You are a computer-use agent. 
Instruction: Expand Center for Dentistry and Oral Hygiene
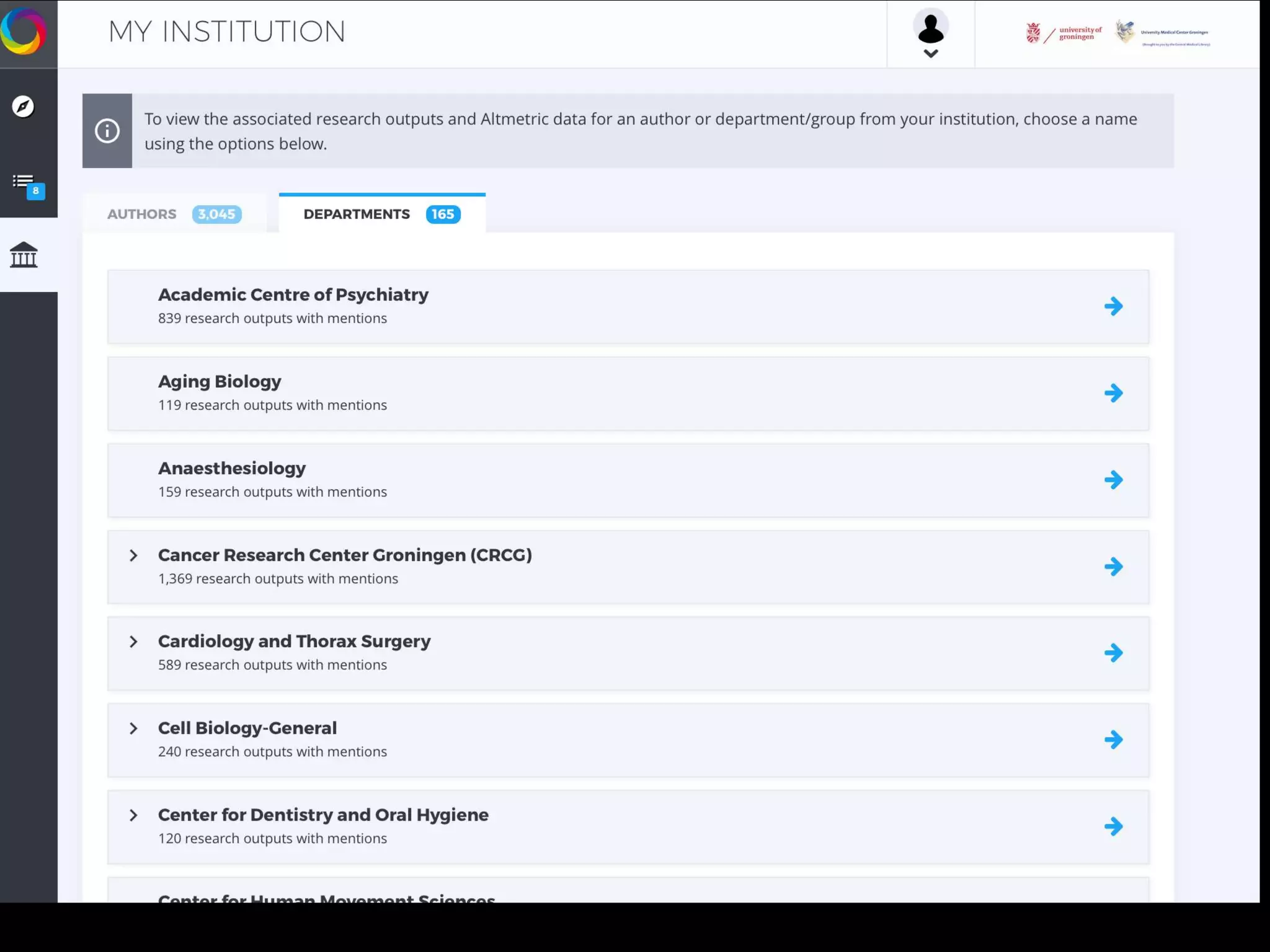pos(133,815)
